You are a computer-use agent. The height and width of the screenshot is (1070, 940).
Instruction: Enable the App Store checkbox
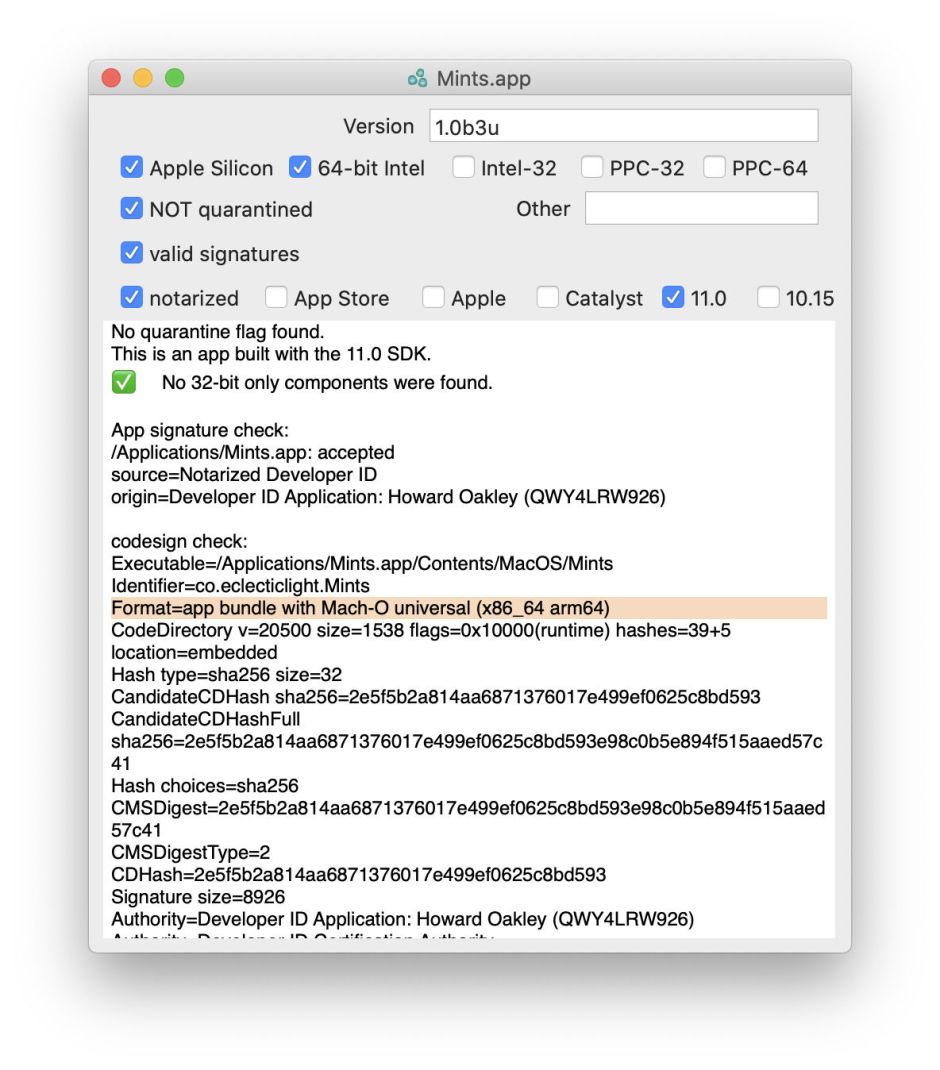coord(276,298)
